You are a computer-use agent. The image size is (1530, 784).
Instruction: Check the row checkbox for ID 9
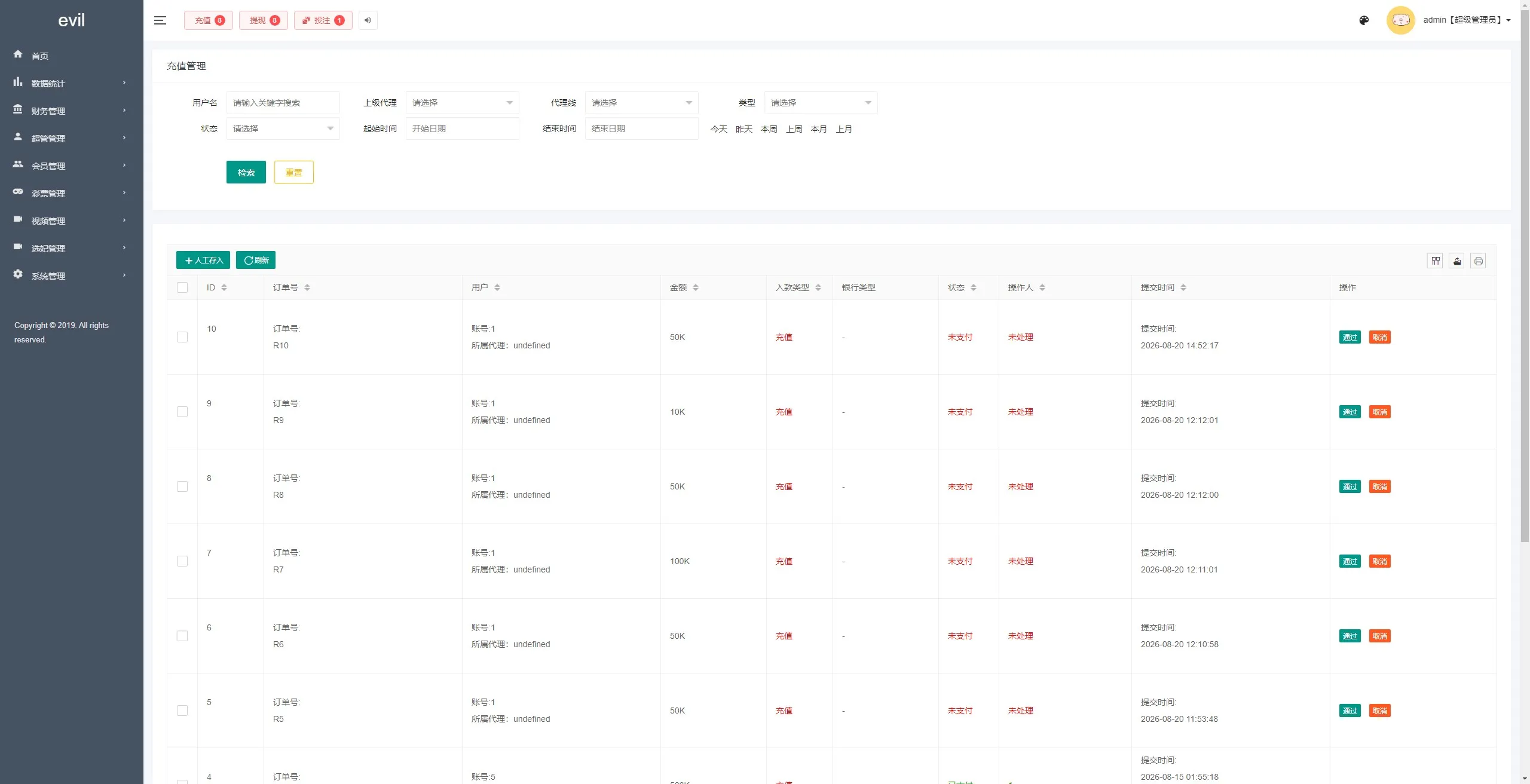coord(182,412)
